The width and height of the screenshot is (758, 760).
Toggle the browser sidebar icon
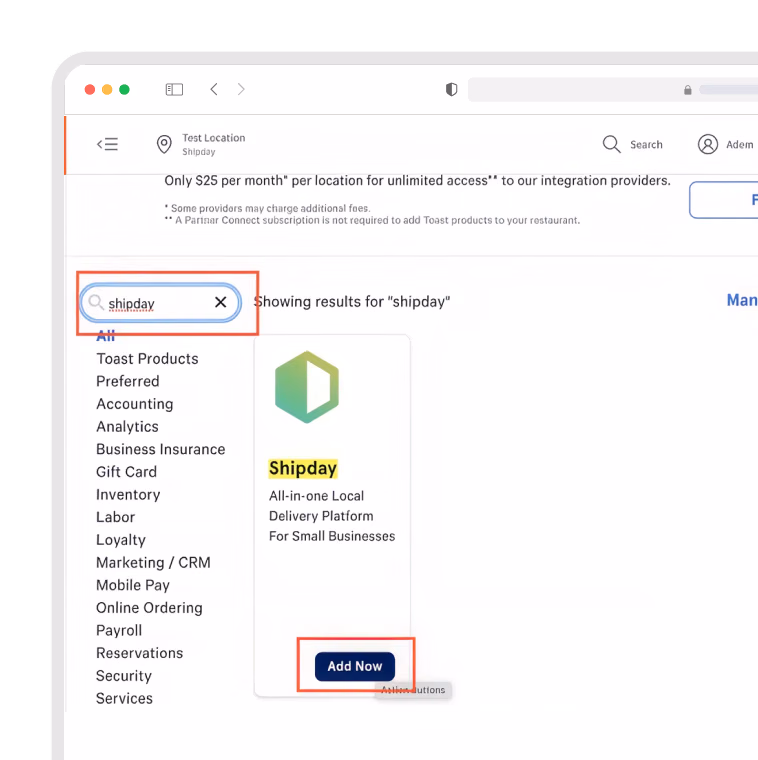(174, 90)
